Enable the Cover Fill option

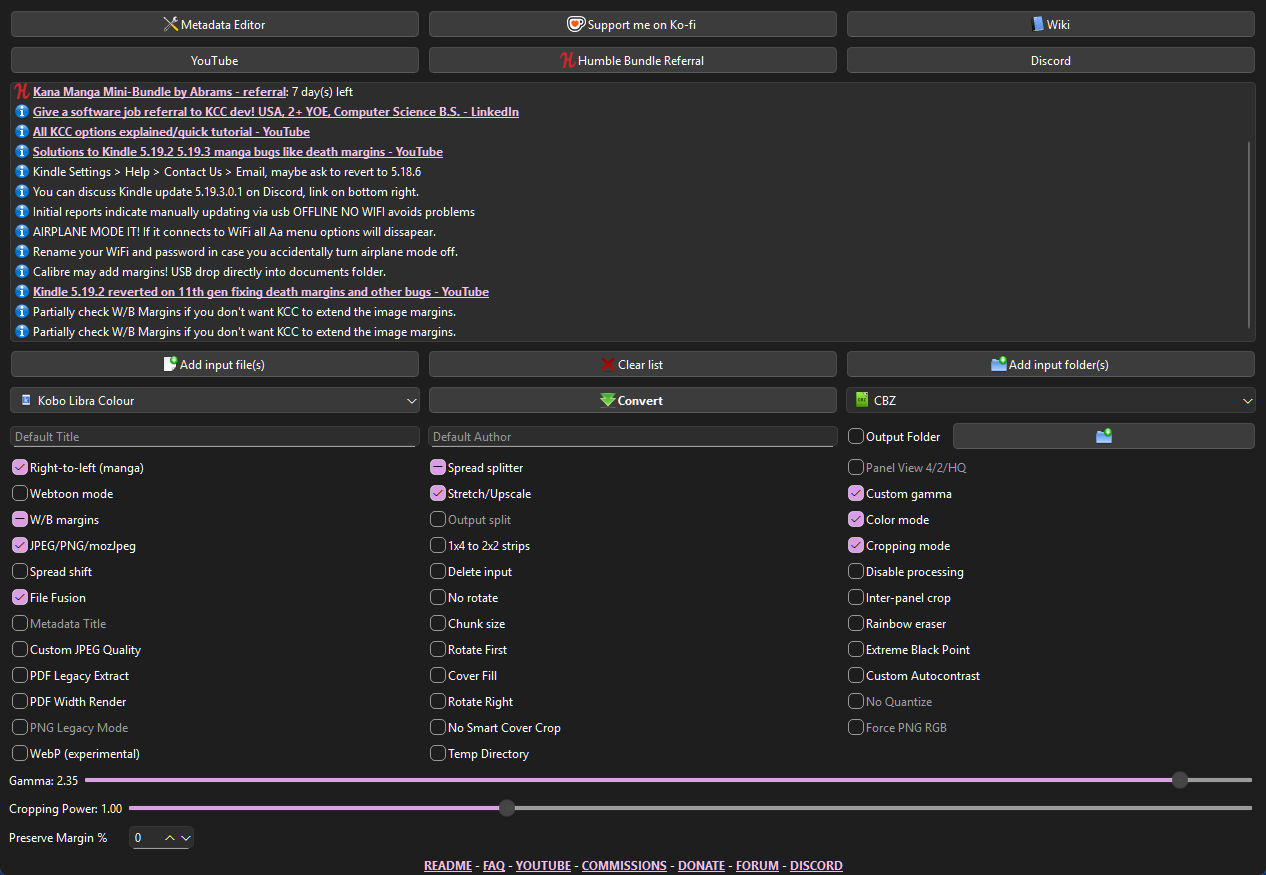[438, 675]
